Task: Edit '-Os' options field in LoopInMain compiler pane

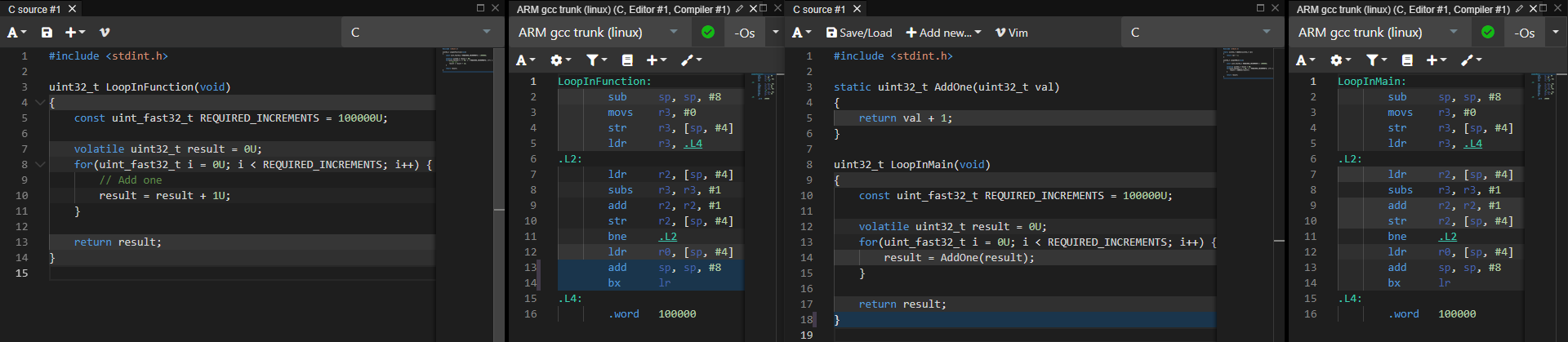Action: point(1524,33)
